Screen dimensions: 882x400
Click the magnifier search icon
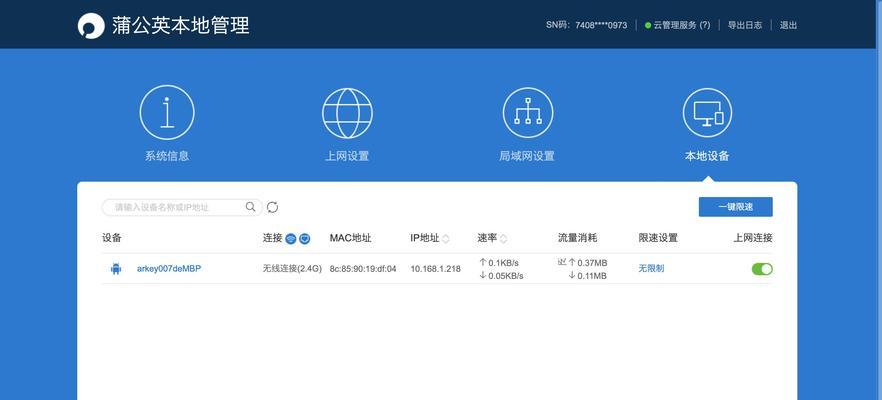click(x=250, y=207)
